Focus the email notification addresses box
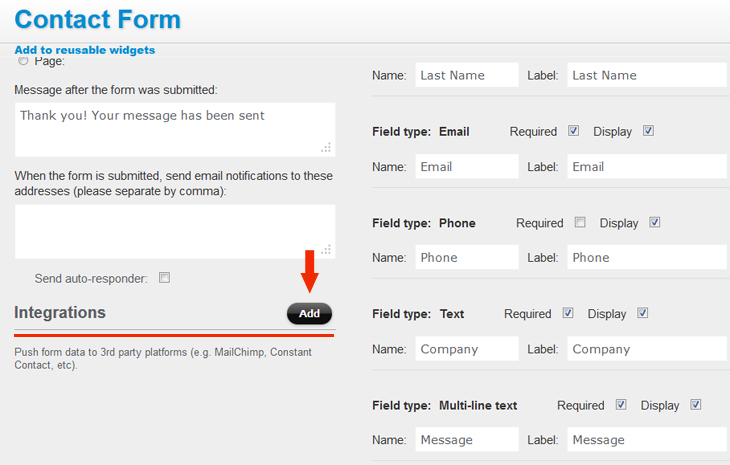This screenshot has height=465, width=730. 175,232
